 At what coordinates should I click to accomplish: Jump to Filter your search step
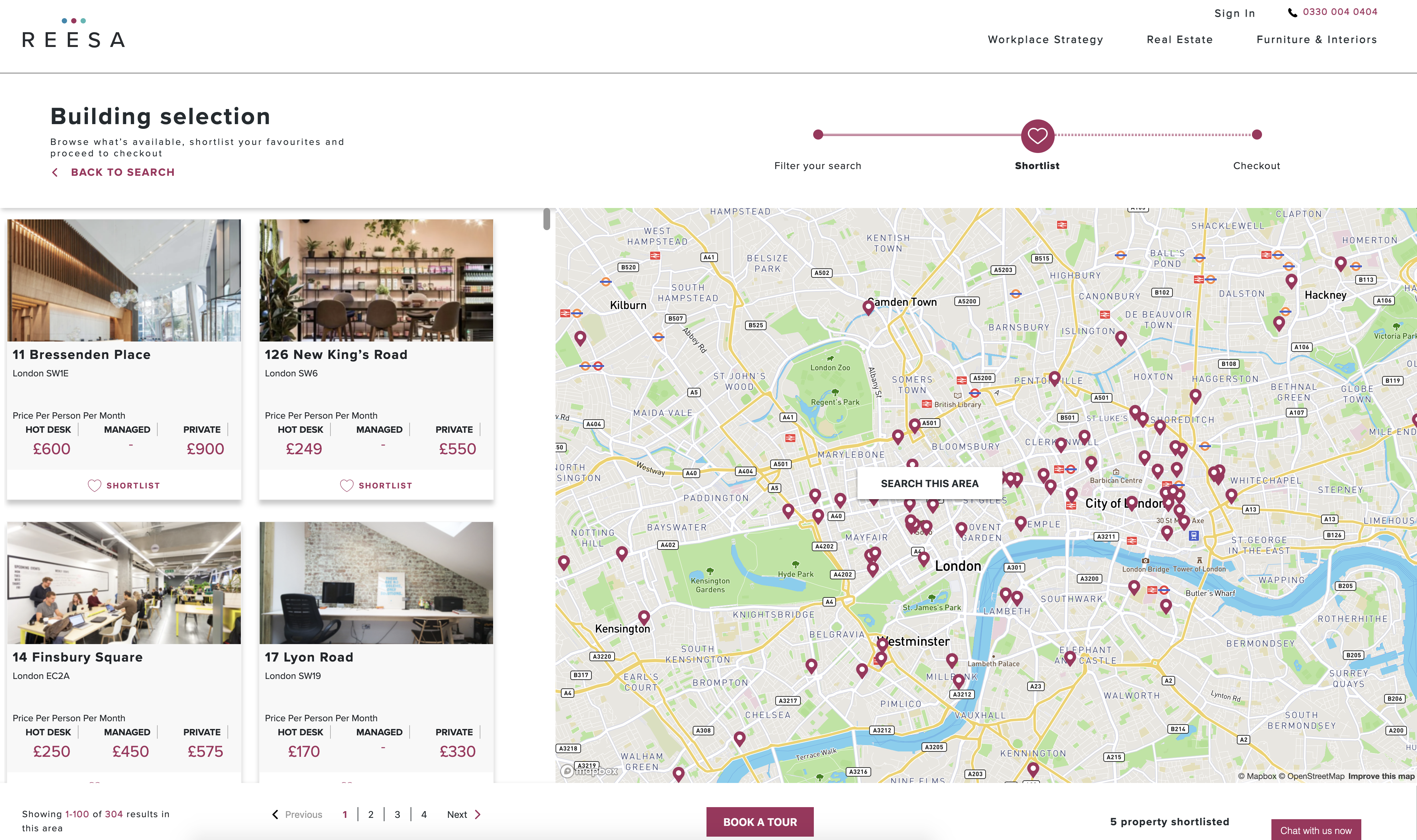818,135
